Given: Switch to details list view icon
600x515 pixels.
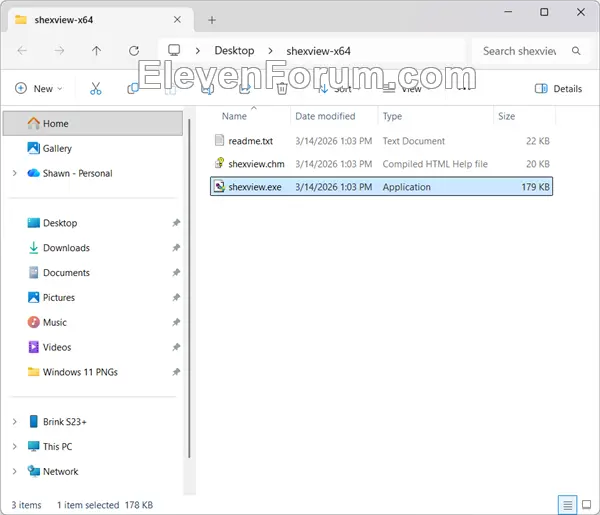Looking at the screenshot, I should [x=567, y=505].
